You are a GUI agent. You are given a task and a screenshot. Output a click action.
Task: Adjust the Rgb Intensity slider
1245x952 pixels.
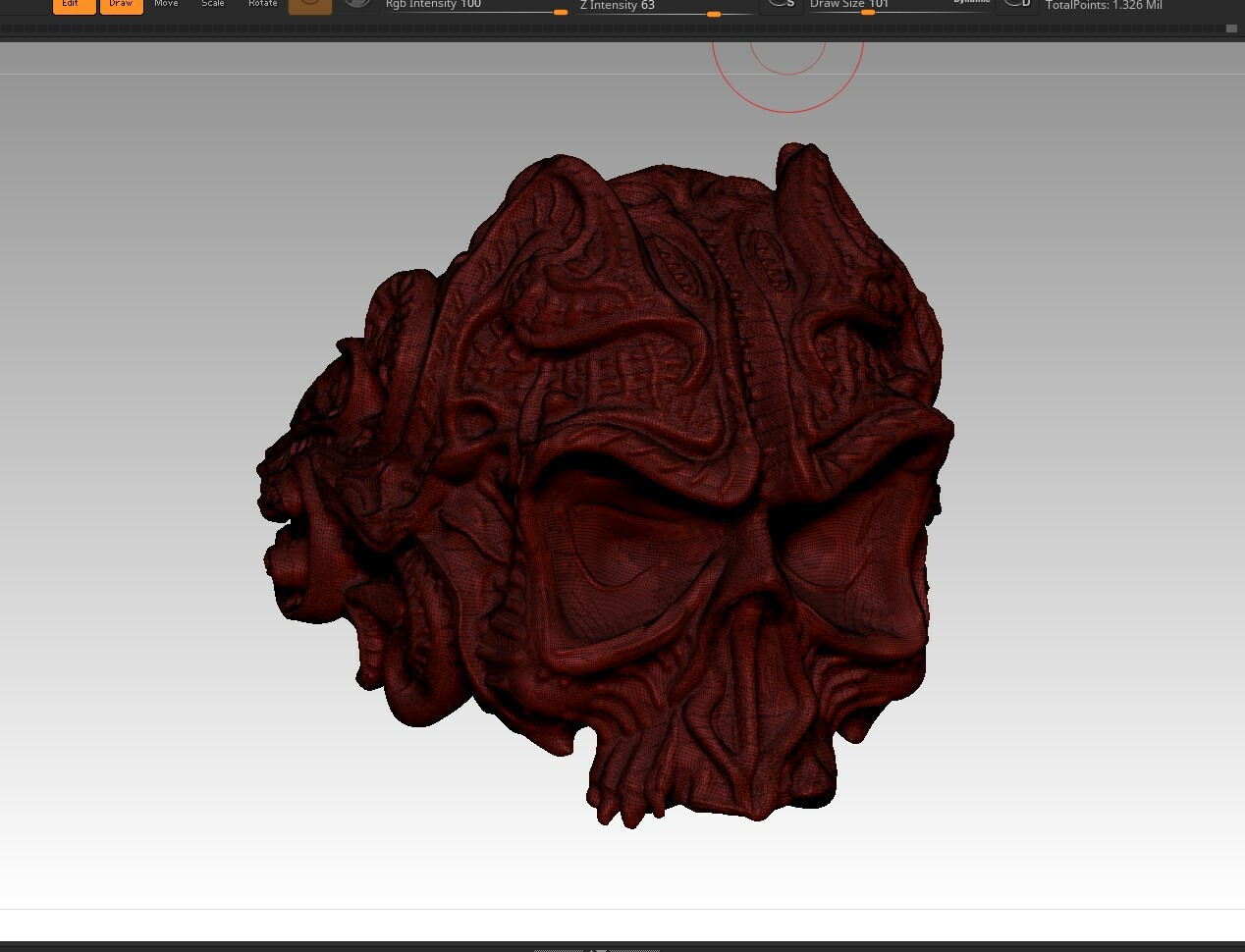tap(476, 7)
